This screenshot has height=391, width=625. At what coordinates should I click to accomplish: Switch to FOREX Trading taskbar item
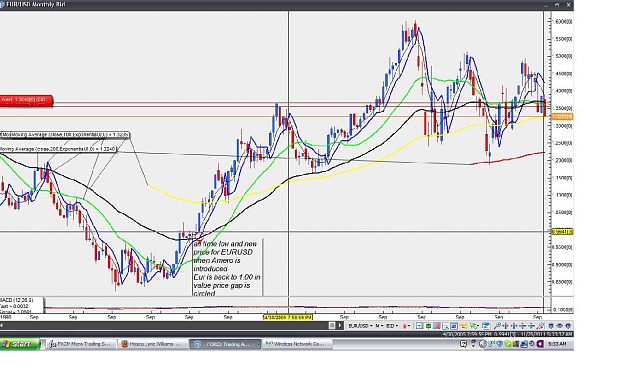click(225, 344)
